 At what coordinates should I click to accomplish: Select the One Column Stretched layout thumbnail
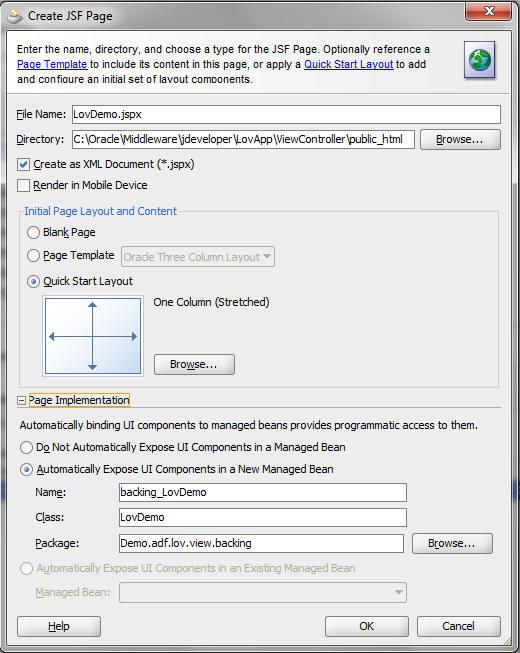pos(93,336)
